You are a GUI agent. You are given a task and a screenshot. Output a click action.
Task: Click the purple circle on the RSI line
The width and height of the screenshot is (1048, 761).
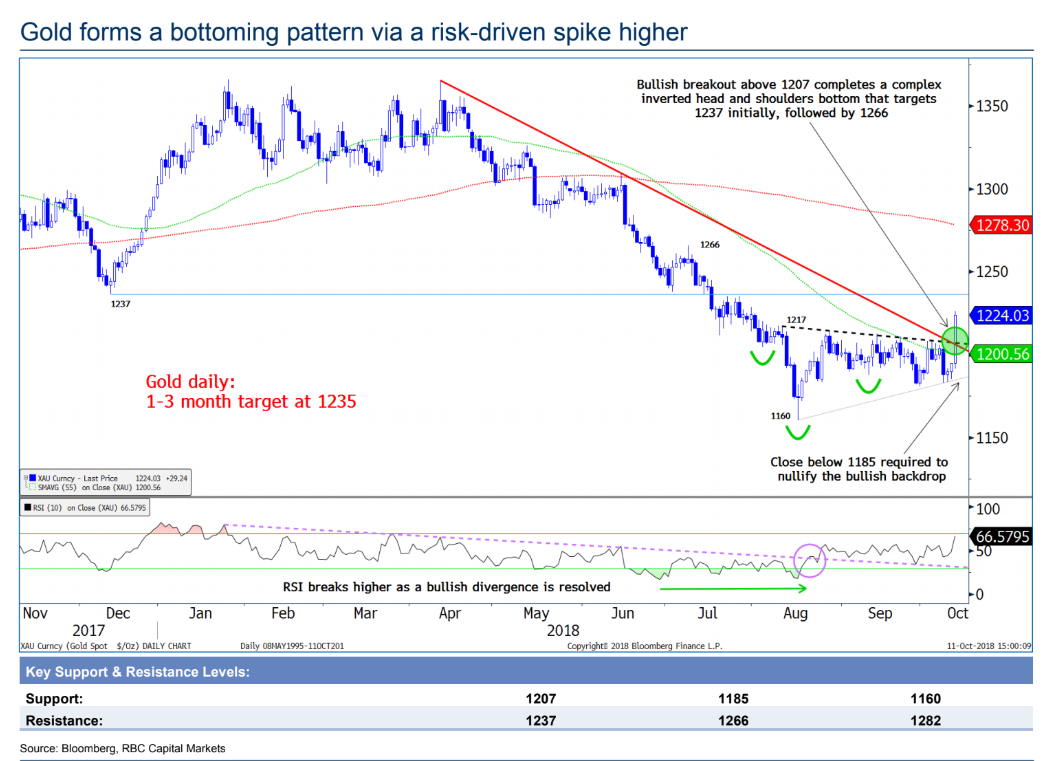pos(808,560)
